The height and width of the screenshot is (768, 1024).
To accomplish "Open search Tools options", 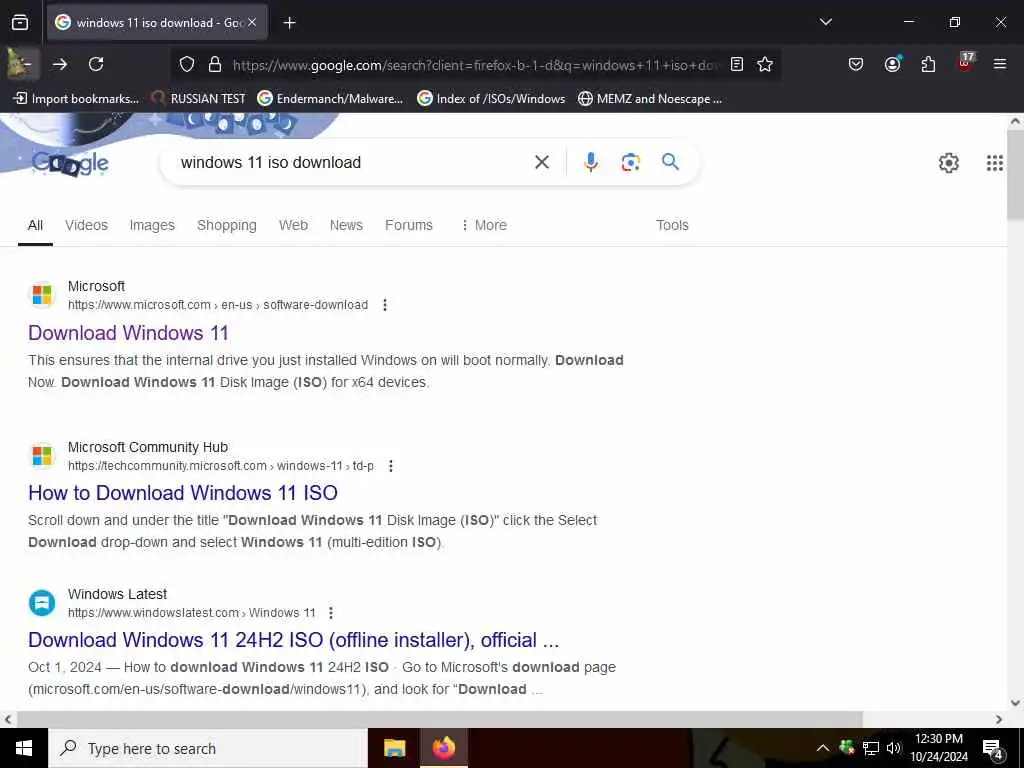I will click(x=672, y=225).
